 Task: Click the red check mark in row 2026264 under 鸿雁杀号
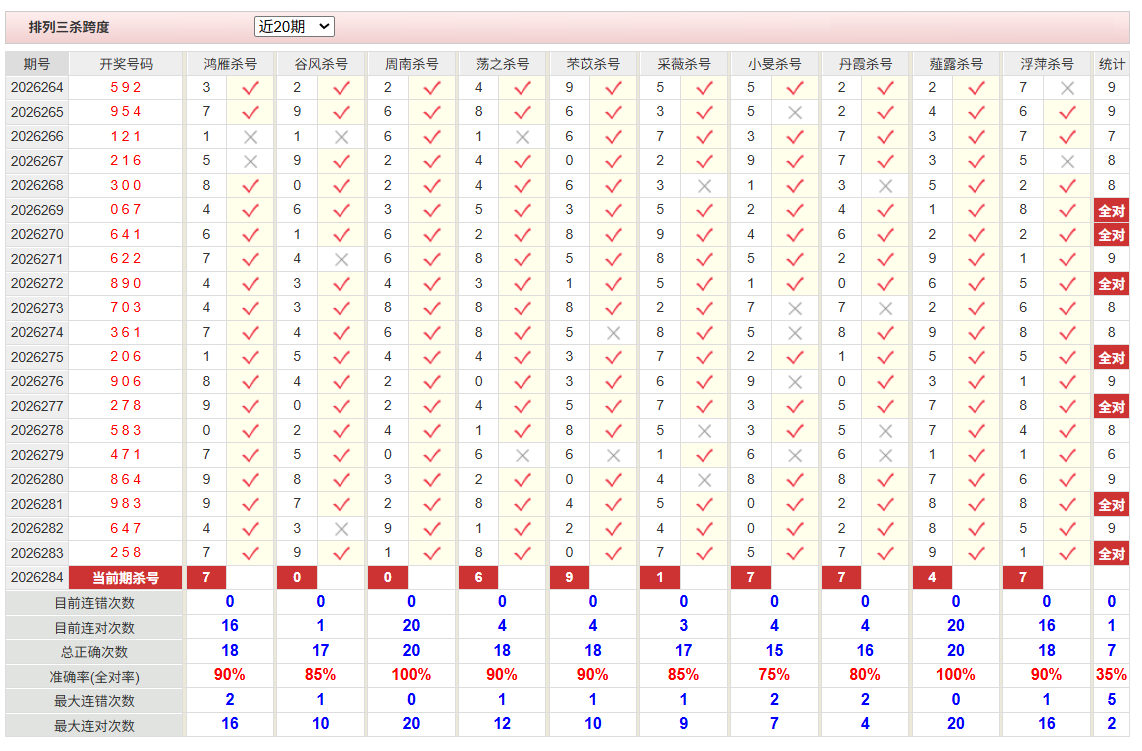point(250,88)
